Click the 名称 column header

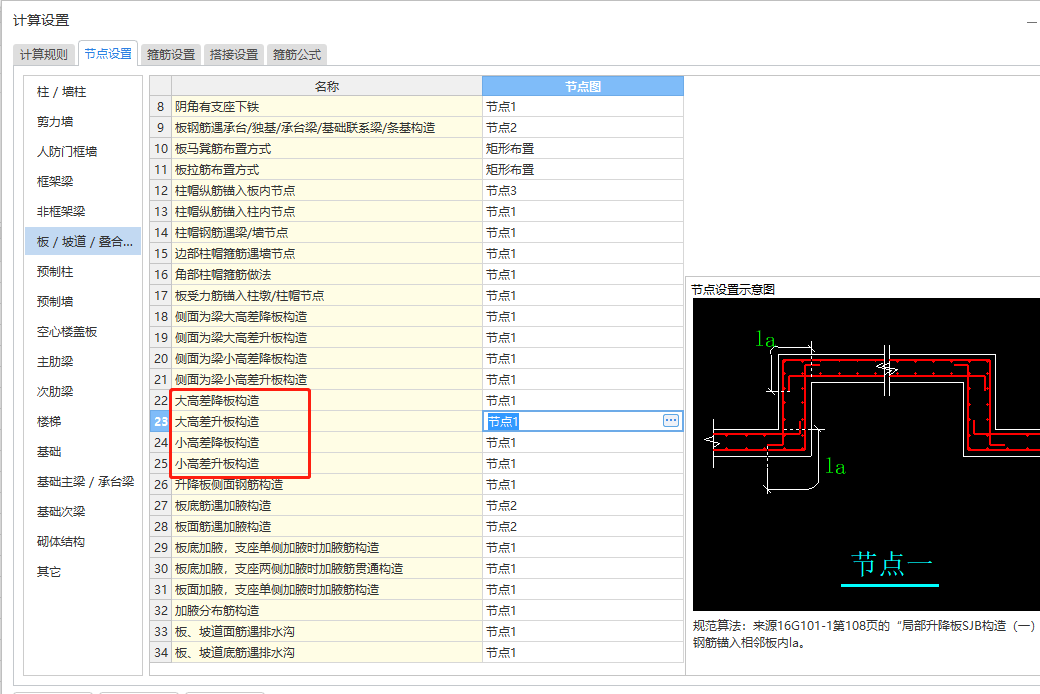point(326,86)
